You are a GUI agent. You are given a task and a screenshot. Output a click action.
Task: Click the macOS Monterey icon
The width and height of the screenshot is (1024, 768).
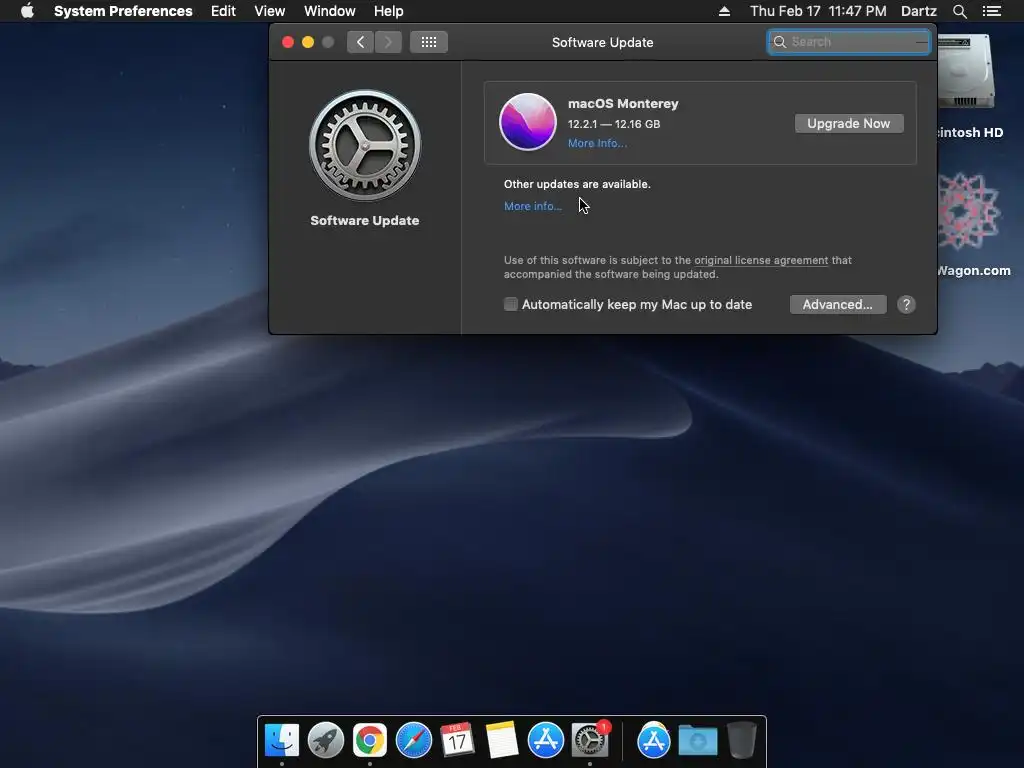coord(528,121)
